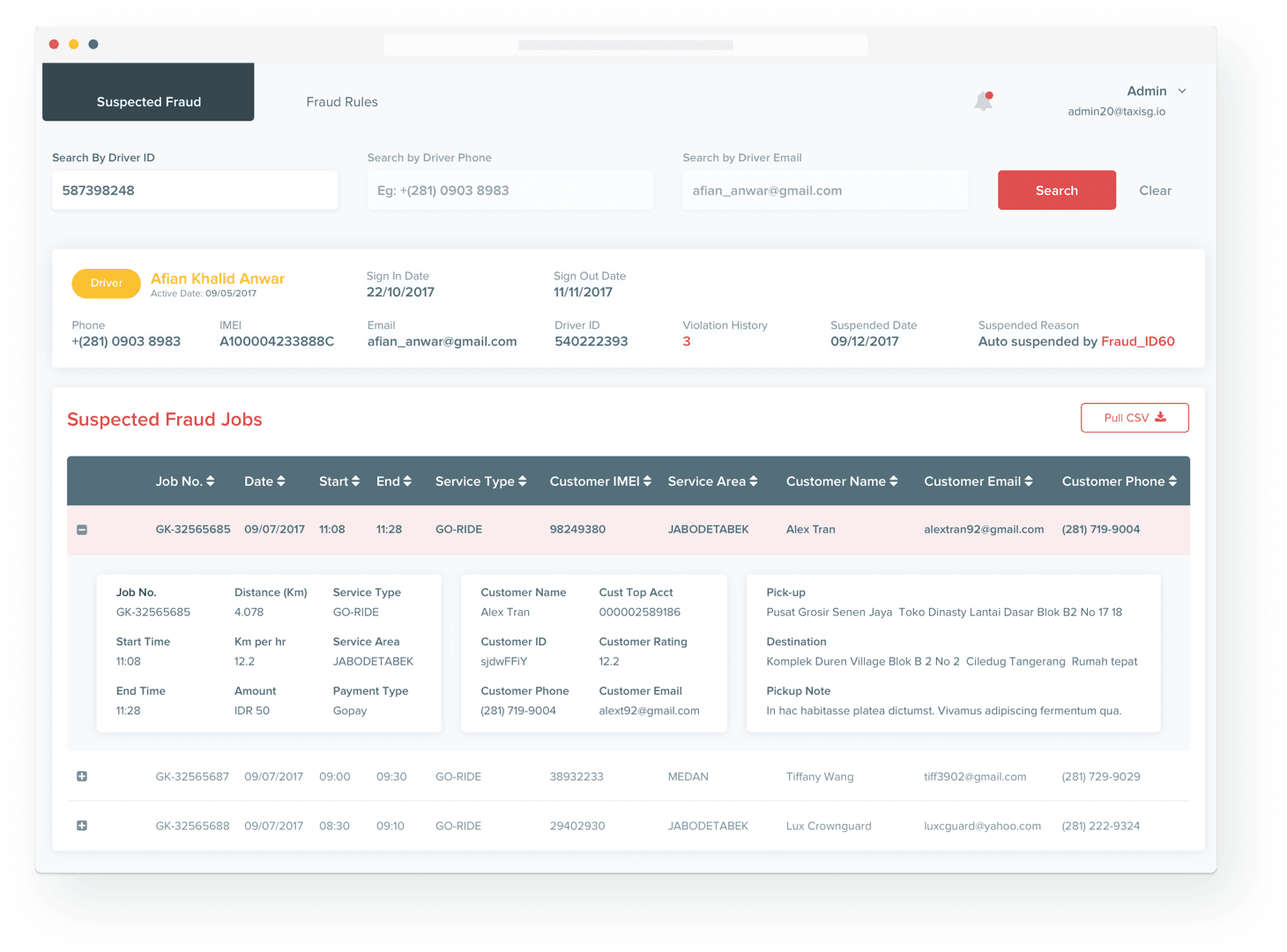Open the notification bell

tap(984, 101)
